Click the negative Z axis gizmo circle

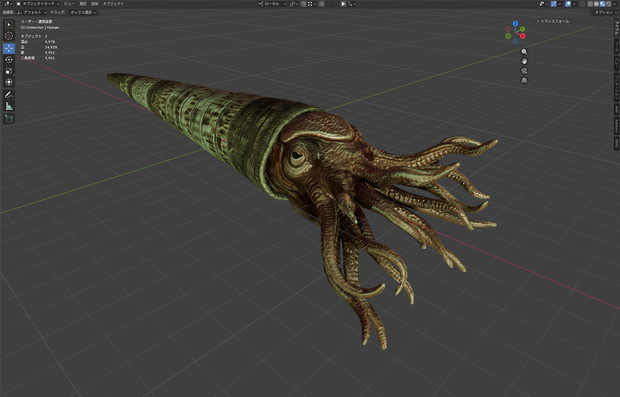(x=515, y=42)
